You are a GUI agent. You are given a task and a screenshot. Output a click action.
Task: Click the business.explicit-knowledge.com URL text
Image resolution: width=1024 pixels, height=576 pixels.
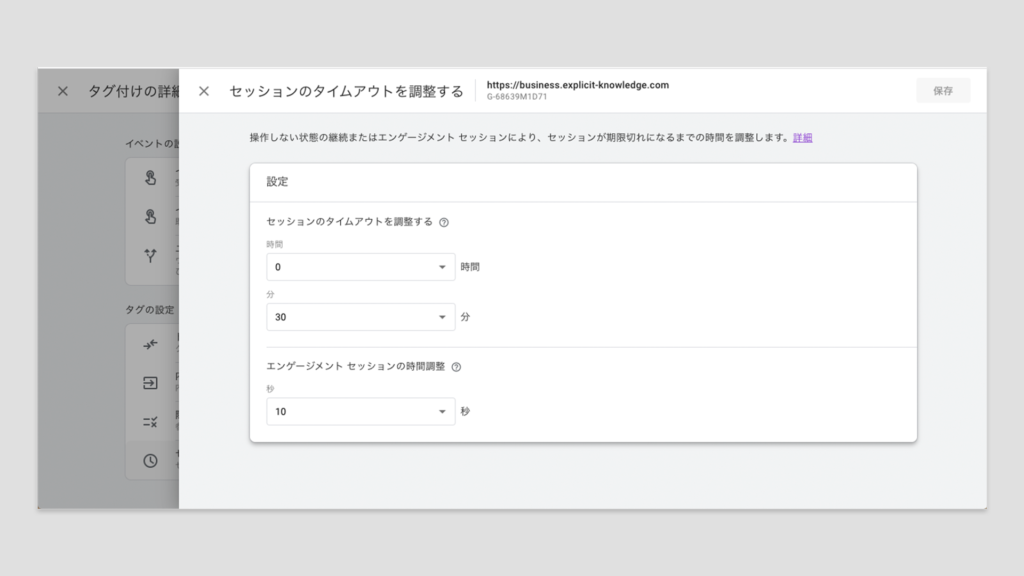pos(577,85)
